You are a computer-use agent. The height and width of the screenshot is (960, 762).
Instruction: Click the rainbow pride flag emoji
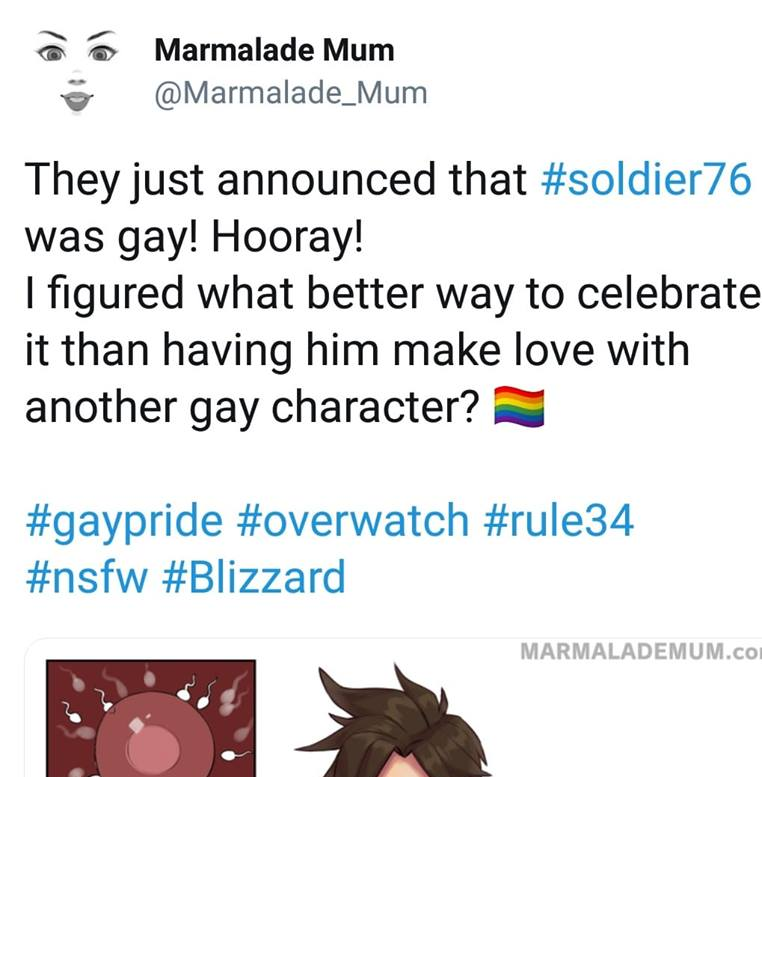(x=519, y=407)
